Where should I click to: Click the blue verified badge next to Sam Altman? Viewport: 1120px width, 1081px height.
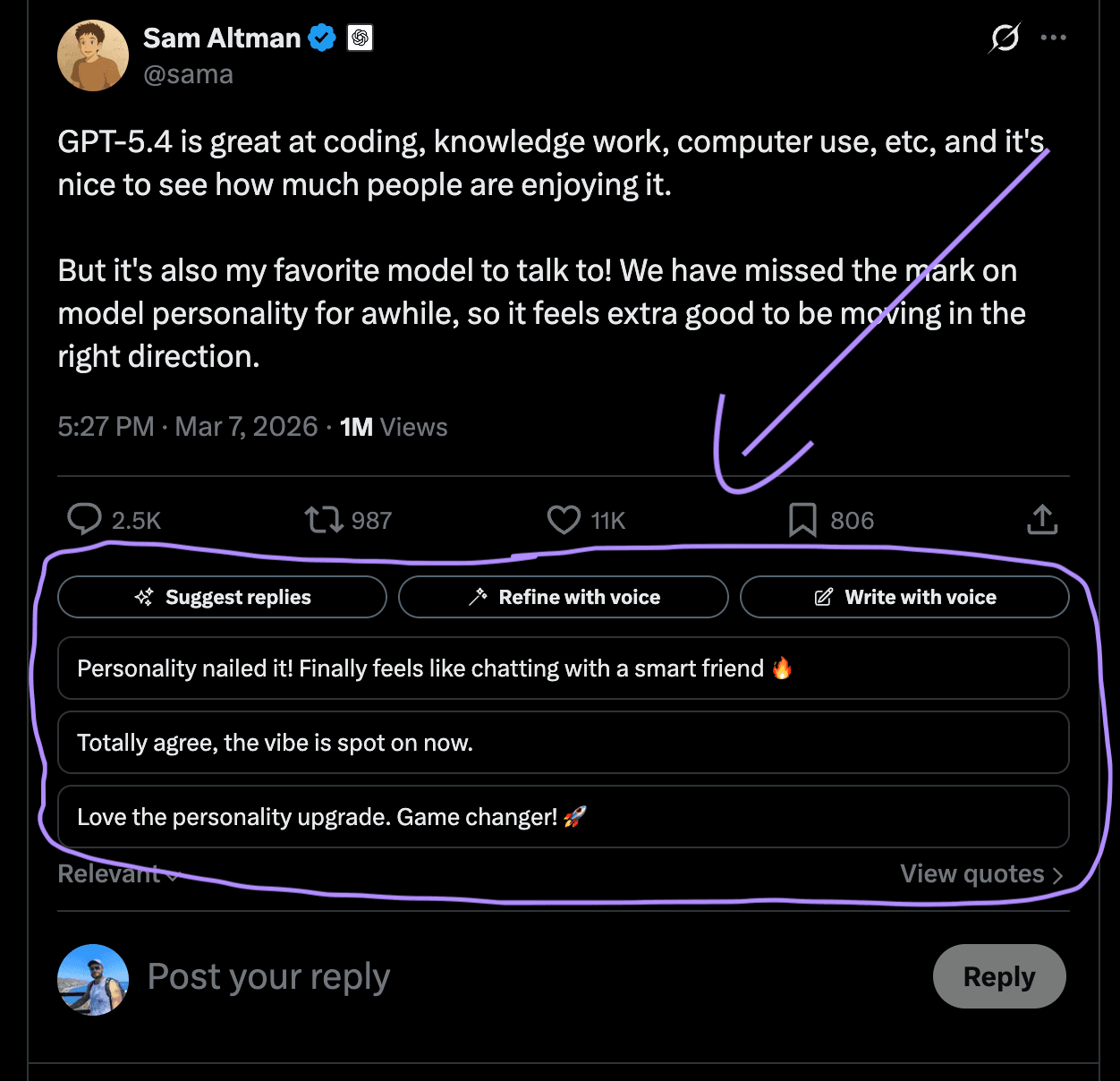pyautogui.click(x=322, y=38)
